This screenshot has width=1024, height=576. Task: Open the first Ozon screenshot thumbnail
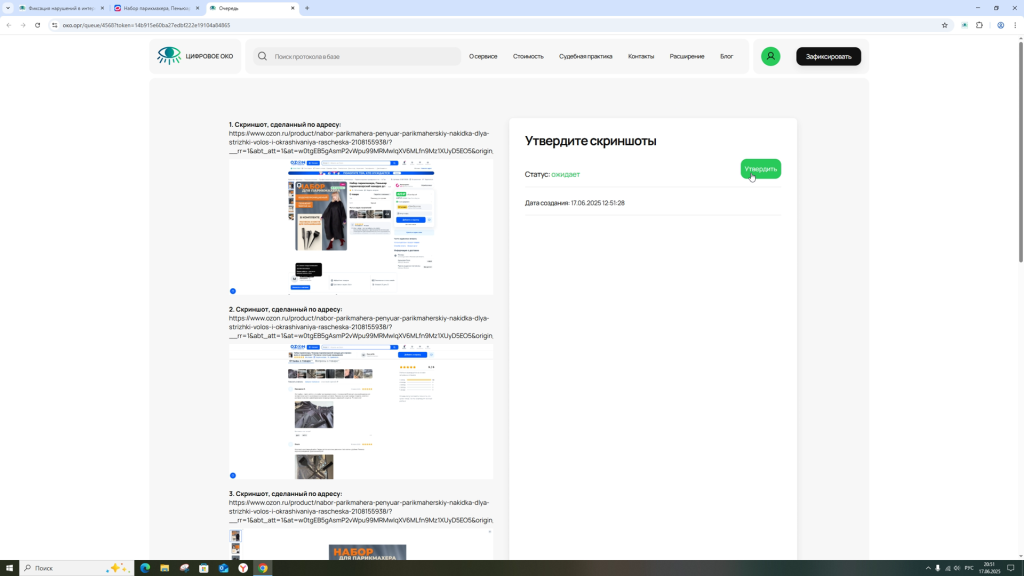tap(361, 227)
